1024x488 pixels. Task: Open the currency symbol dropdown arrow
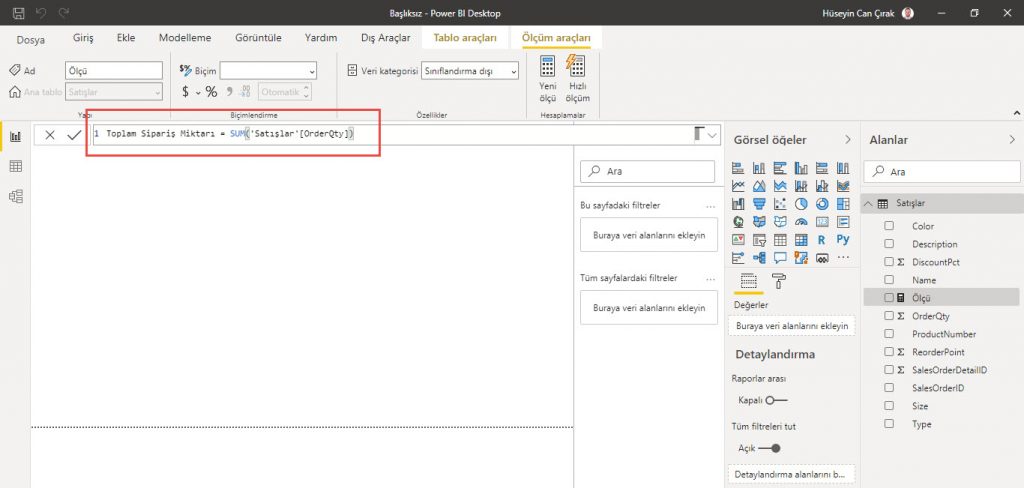[198, 93]
